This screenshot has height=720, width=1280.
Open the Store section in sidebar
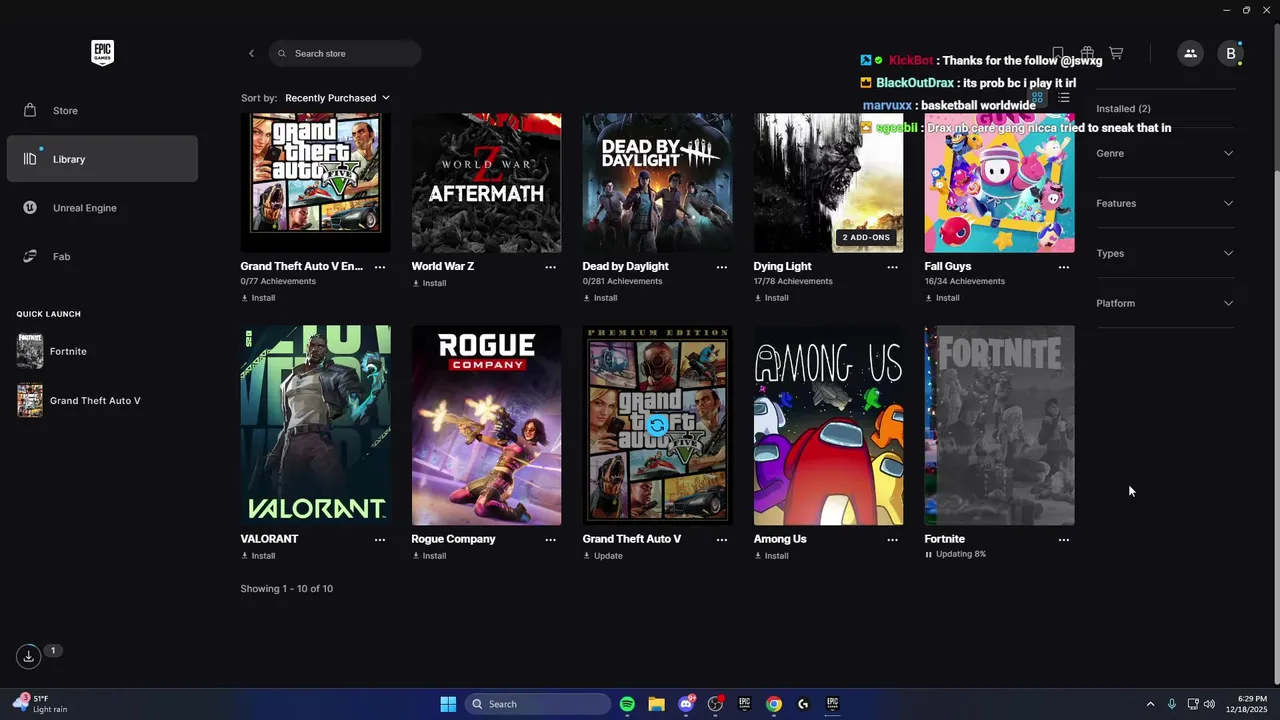point(102,110)
